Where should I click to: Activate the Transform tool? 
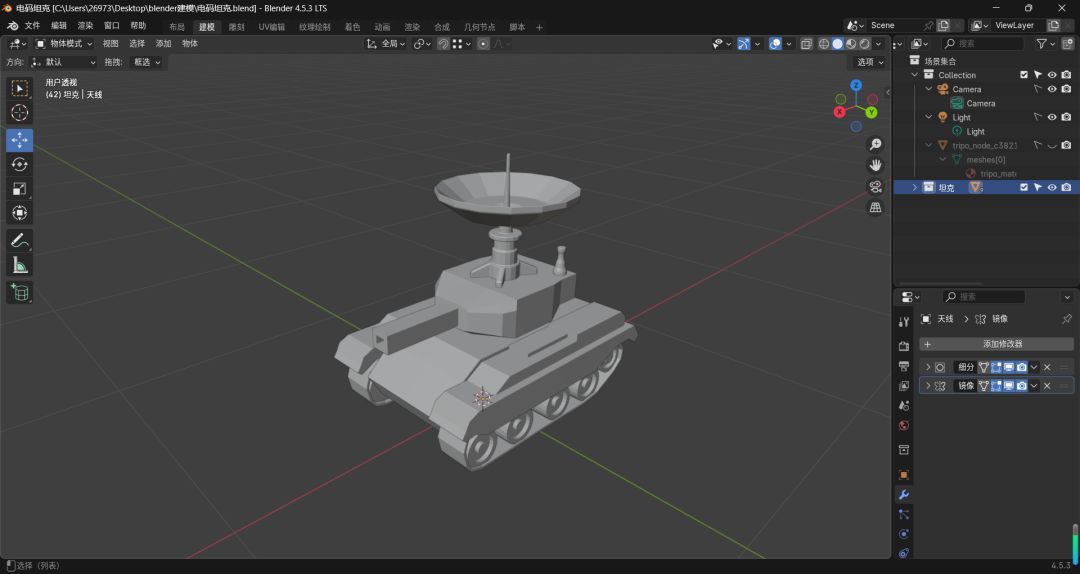pyautogui.click(x=19, y=212)
